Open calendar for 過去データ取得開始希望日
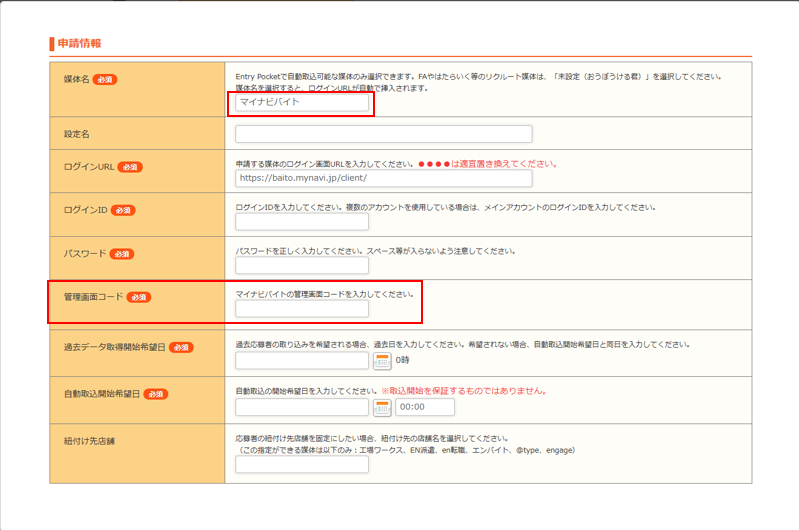799x530 pixels. (x=382, y=361)
